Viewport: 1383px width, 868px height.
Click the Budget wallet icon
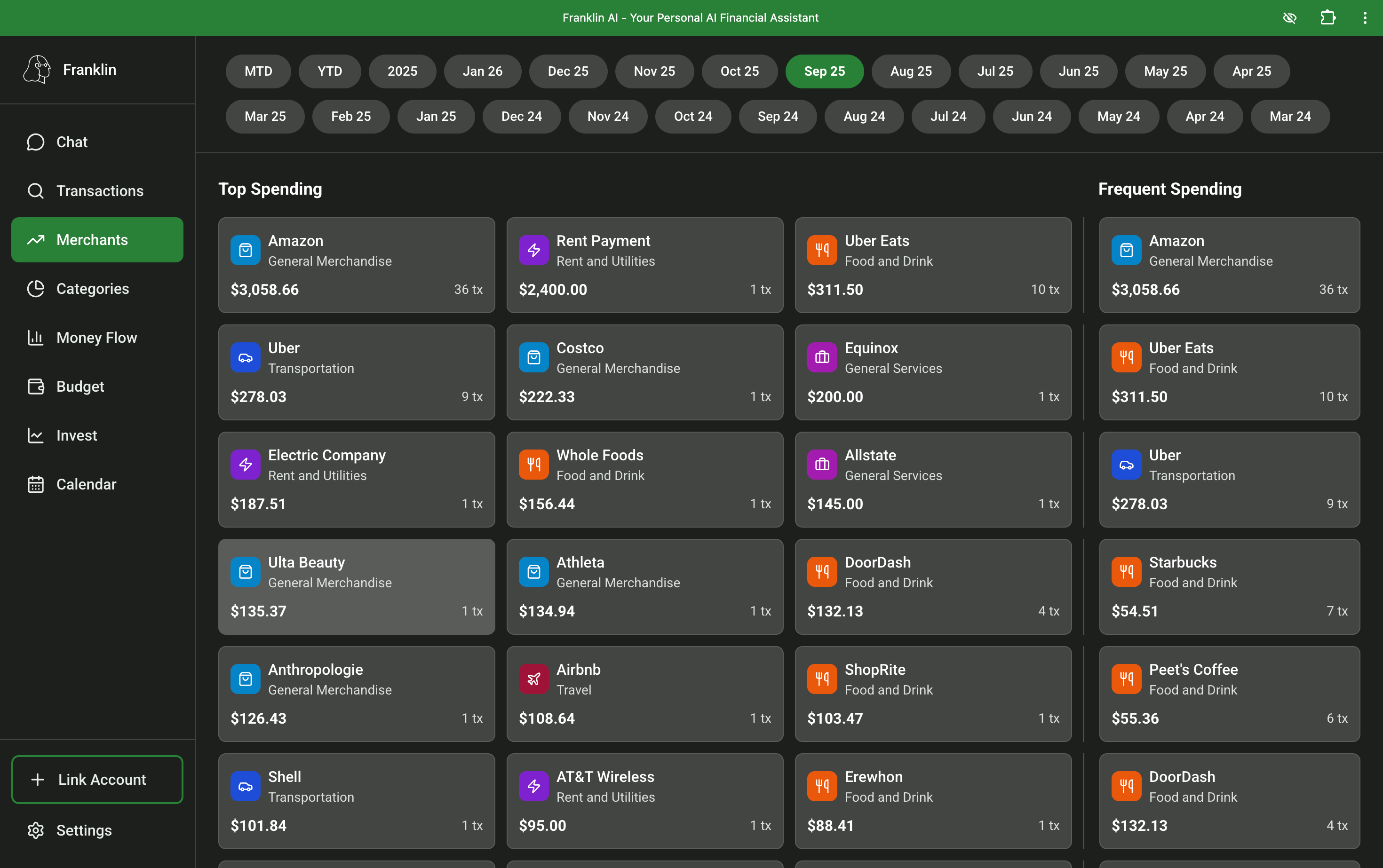tap(36, 387)
